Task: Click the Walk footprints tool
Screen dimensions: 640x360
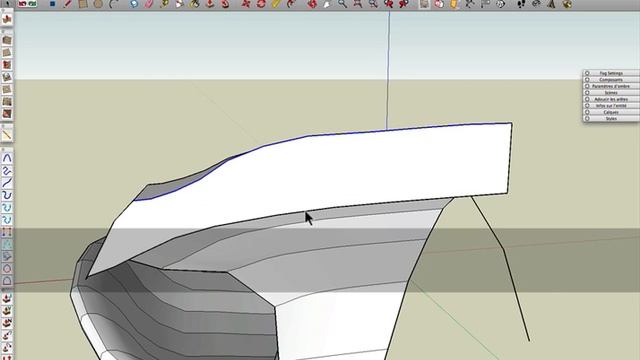Action: [x=521, y=4]
